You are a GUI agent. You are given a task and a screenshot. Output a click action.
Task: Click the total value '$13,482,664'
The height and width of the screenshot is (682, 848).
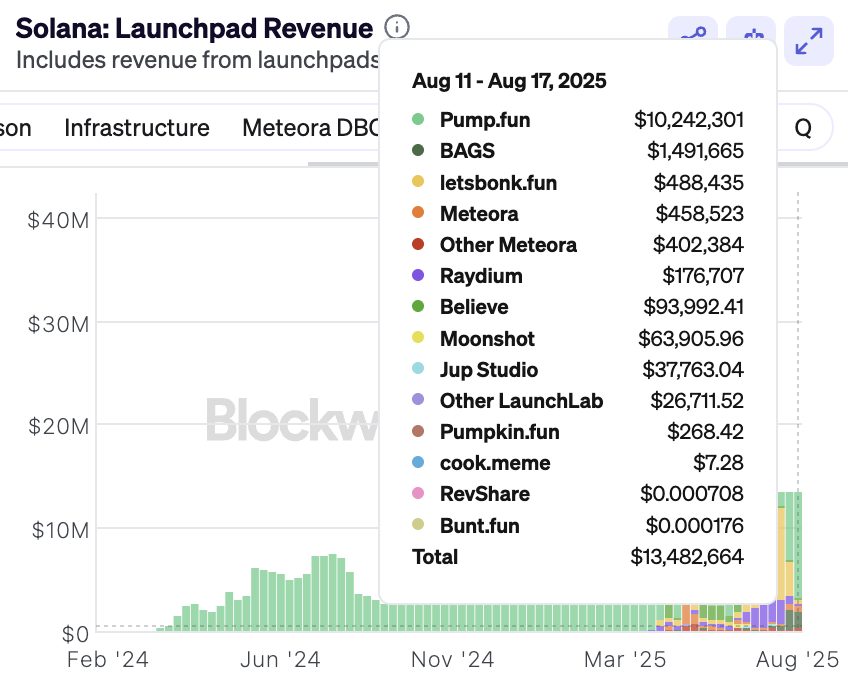(x=687, y=557)
